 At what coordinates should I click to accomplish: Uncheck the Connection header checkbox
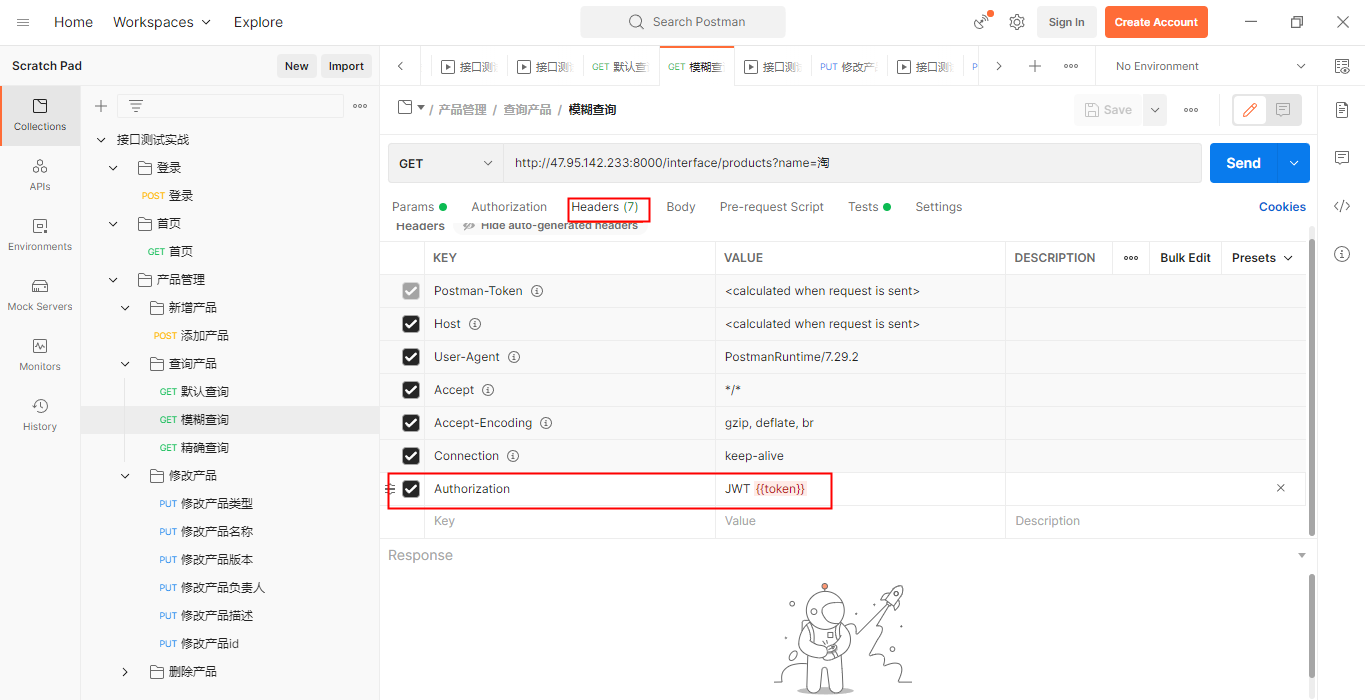pos(411,456)
